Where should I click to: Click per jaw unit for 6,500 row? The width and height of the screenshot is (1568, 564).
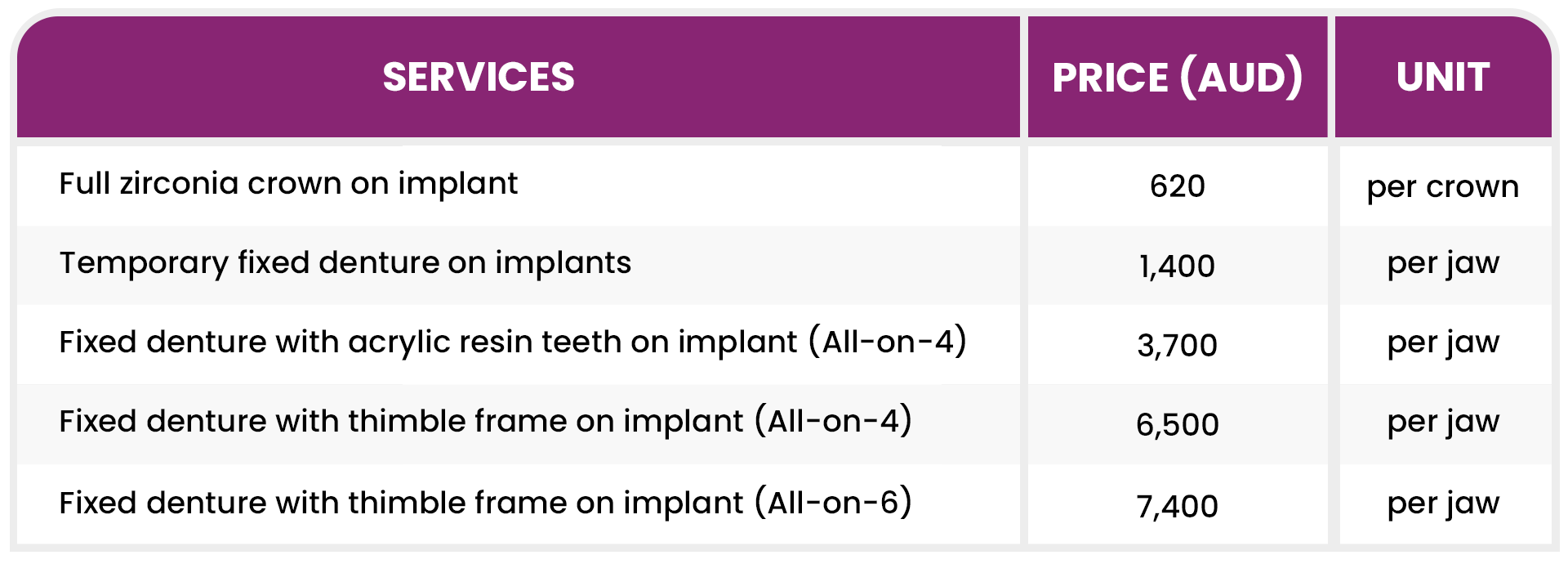click(1443, 423)
